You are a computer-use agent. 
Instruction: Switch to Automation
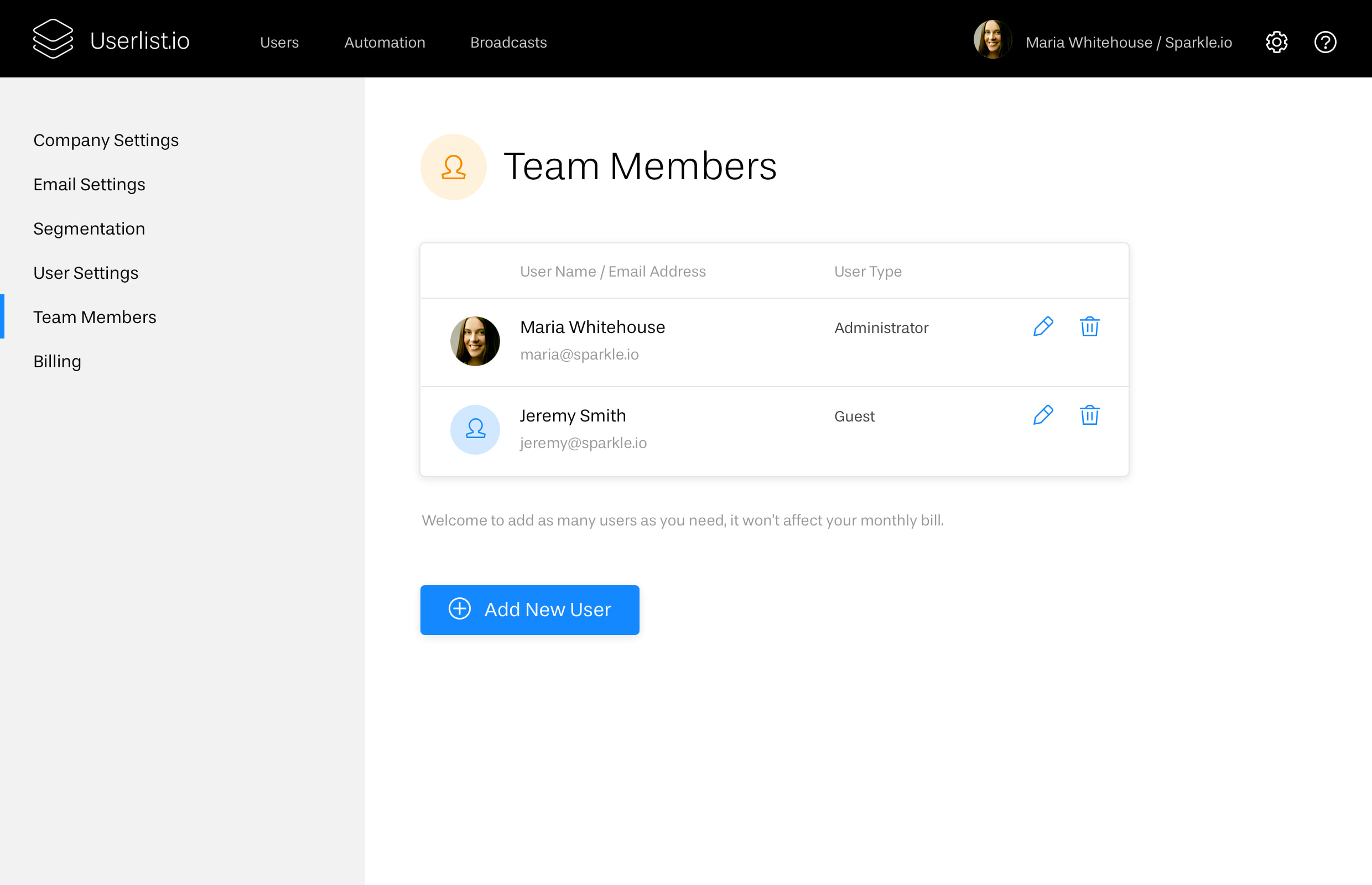point(384,42)
